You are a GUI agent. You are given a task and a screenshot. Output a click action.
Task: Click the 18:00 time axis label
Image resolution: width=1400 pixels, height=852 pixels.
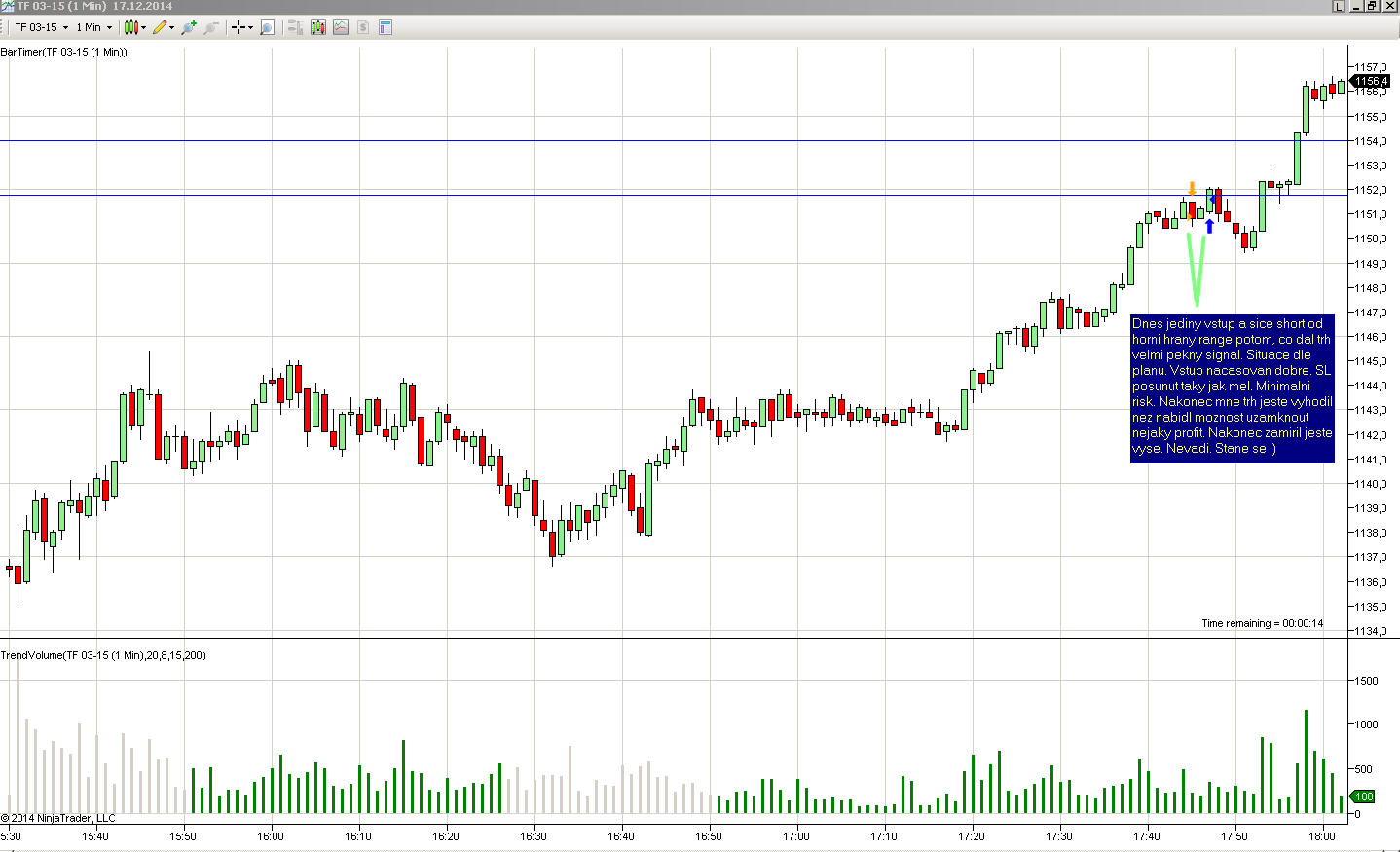(x=1322, y=836)
